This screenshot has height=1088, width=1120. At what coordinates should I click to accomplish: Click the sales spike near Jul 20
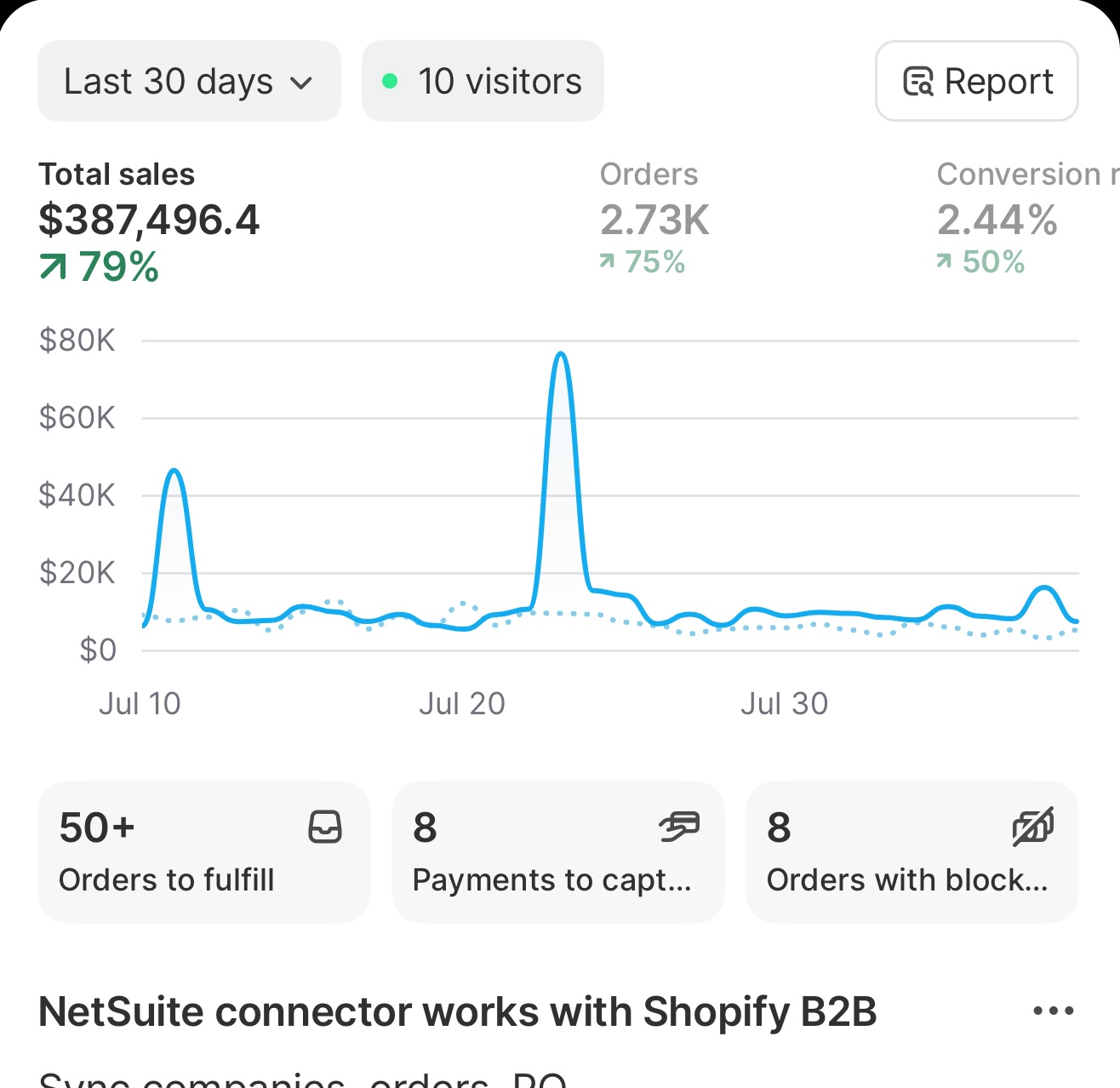(x=562, y=355)
